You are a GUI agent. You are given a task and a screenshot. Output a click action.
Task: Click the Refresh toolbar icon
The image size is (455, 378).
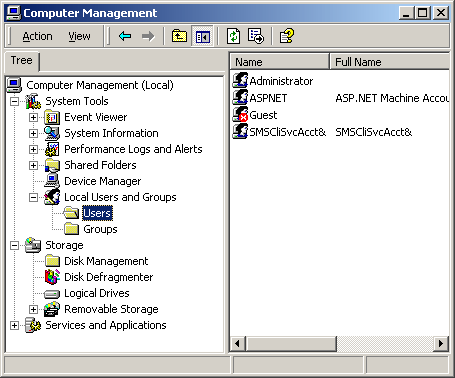click(x=233, y=36)
